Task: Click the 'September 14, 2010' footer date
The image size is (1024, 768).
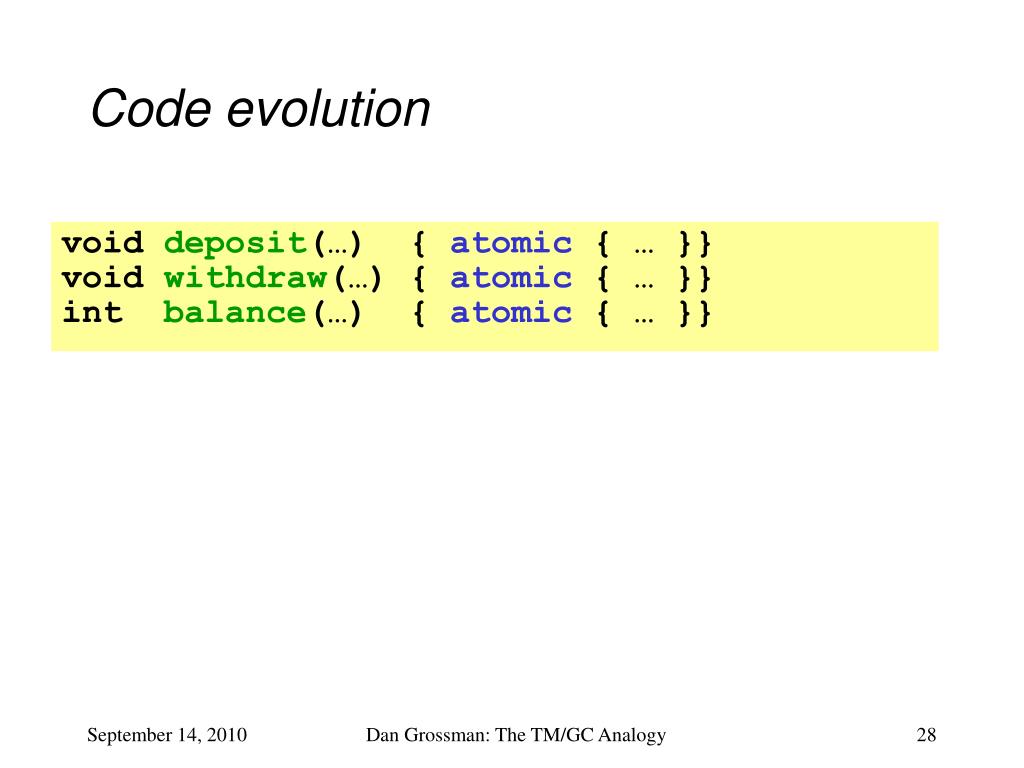Action: click(x=167, y=735)
